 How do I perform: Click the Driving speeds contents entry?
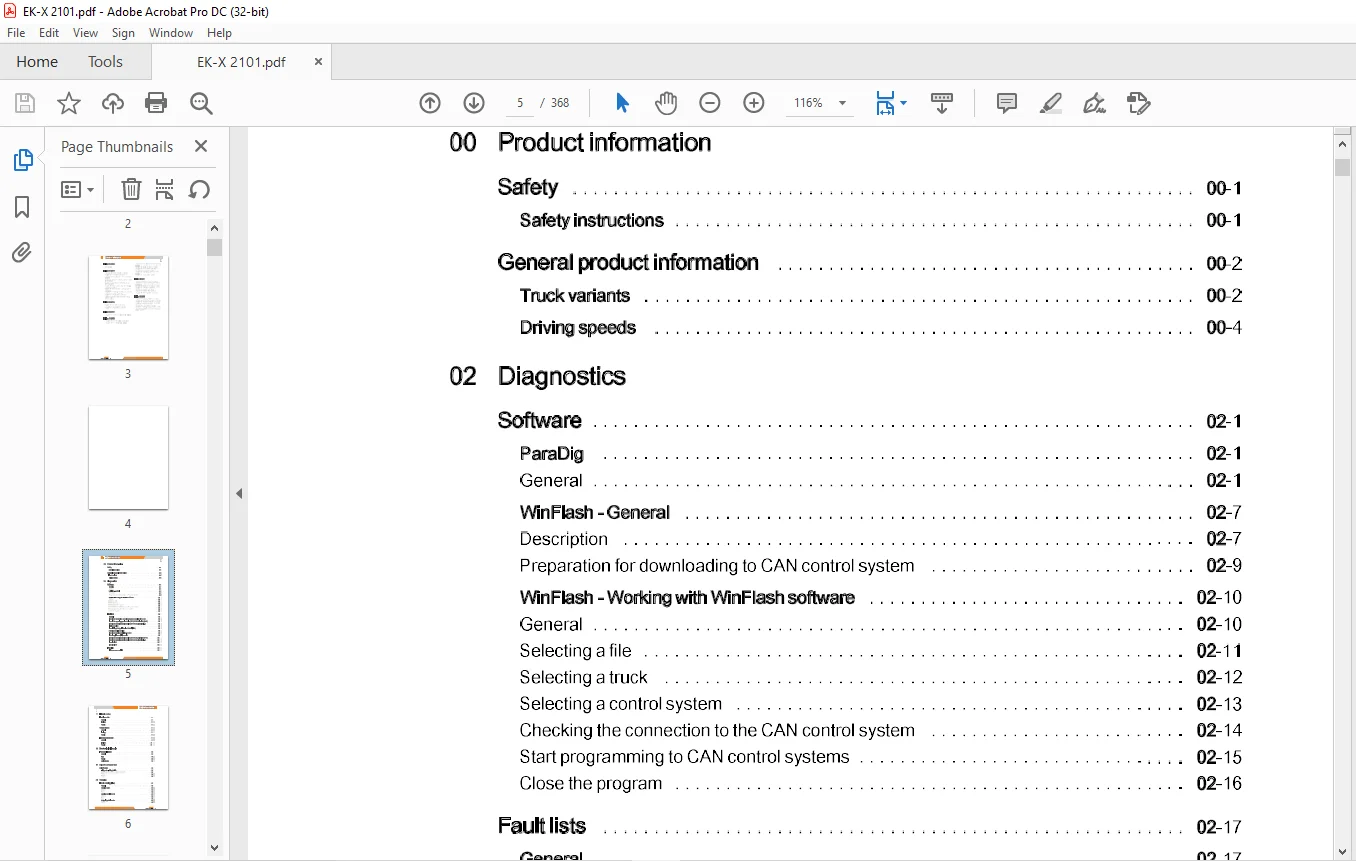point(578,327)
